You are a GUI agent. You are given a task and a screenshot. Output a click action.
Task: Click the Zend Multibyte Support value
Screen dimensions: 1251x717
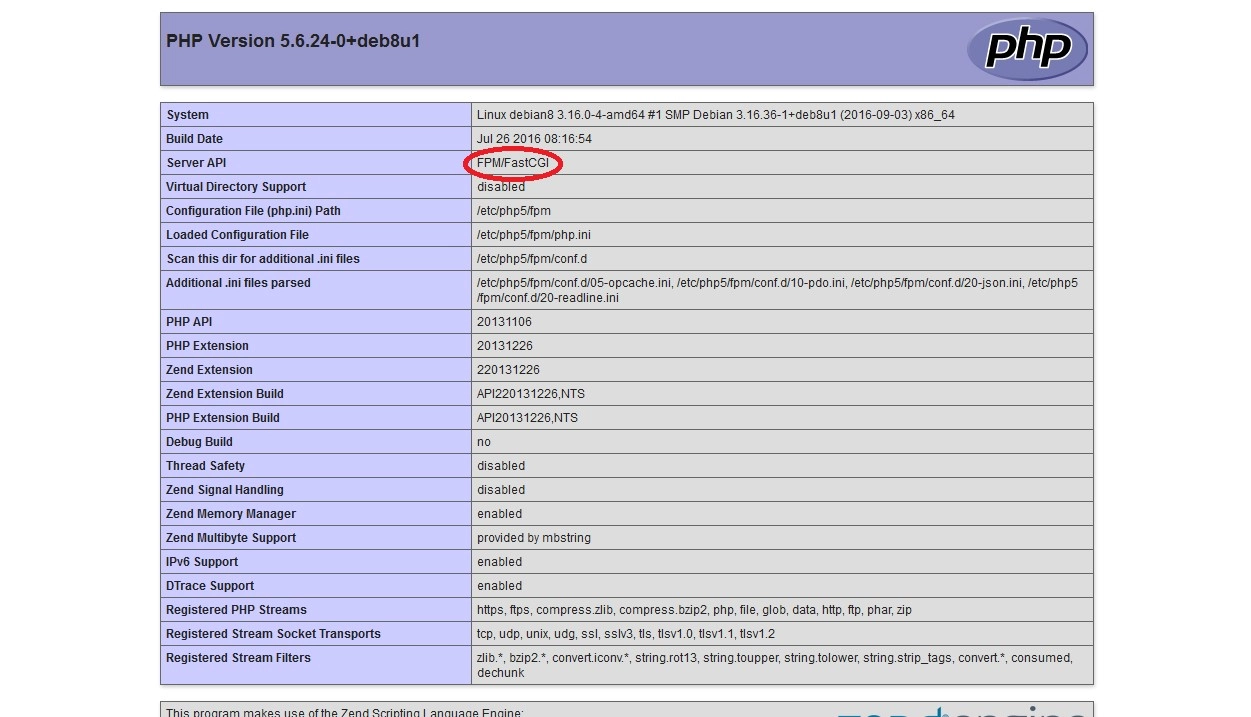point(533,538)
